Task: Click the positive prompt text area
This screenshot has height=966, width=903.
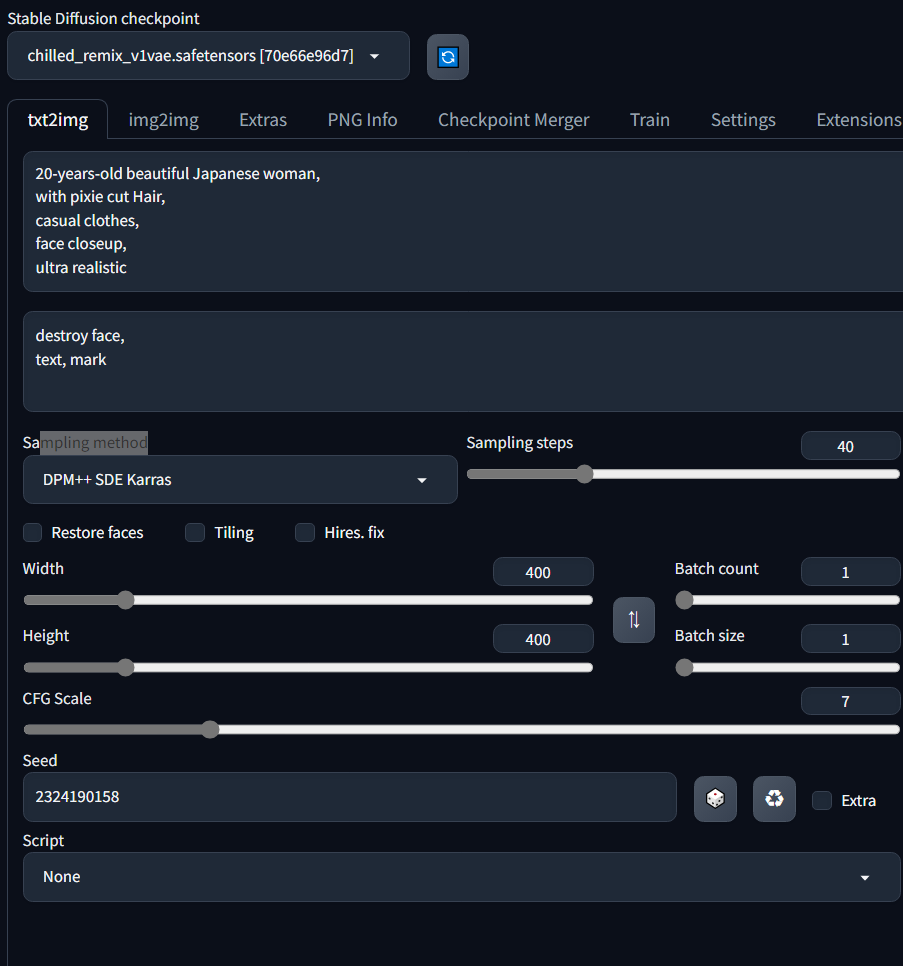Action: point(463,221)
